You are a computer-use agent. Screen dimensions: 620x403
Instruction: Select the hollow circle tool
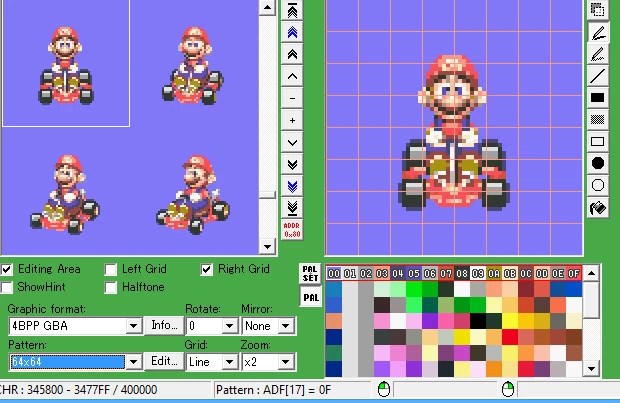coord(597,185)
